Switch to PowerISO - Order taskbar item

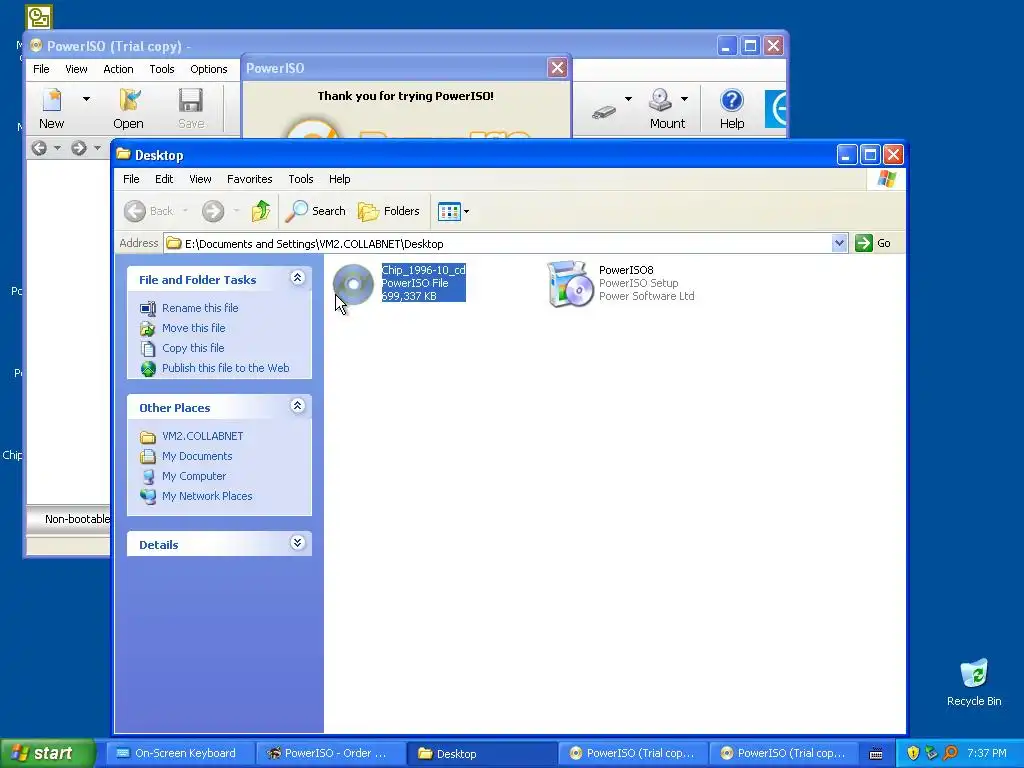pos(328,754)
